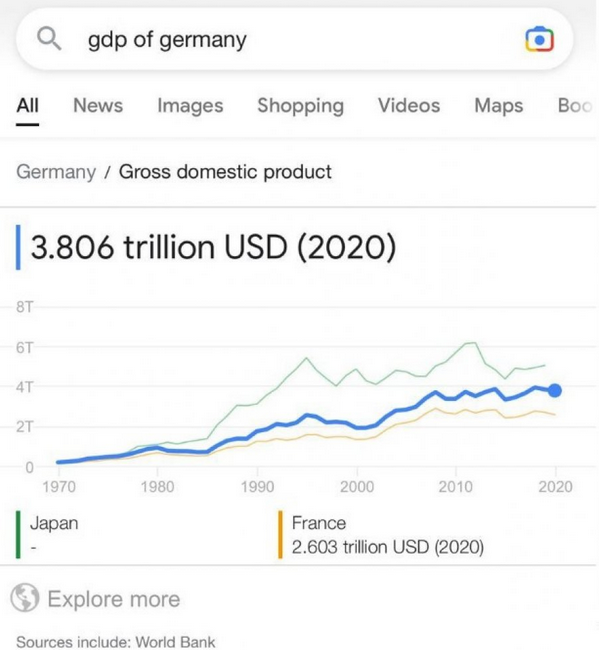Select the Japan comparison legend entry
Screen dimensions: 600x650
click(x=57, y=523)
